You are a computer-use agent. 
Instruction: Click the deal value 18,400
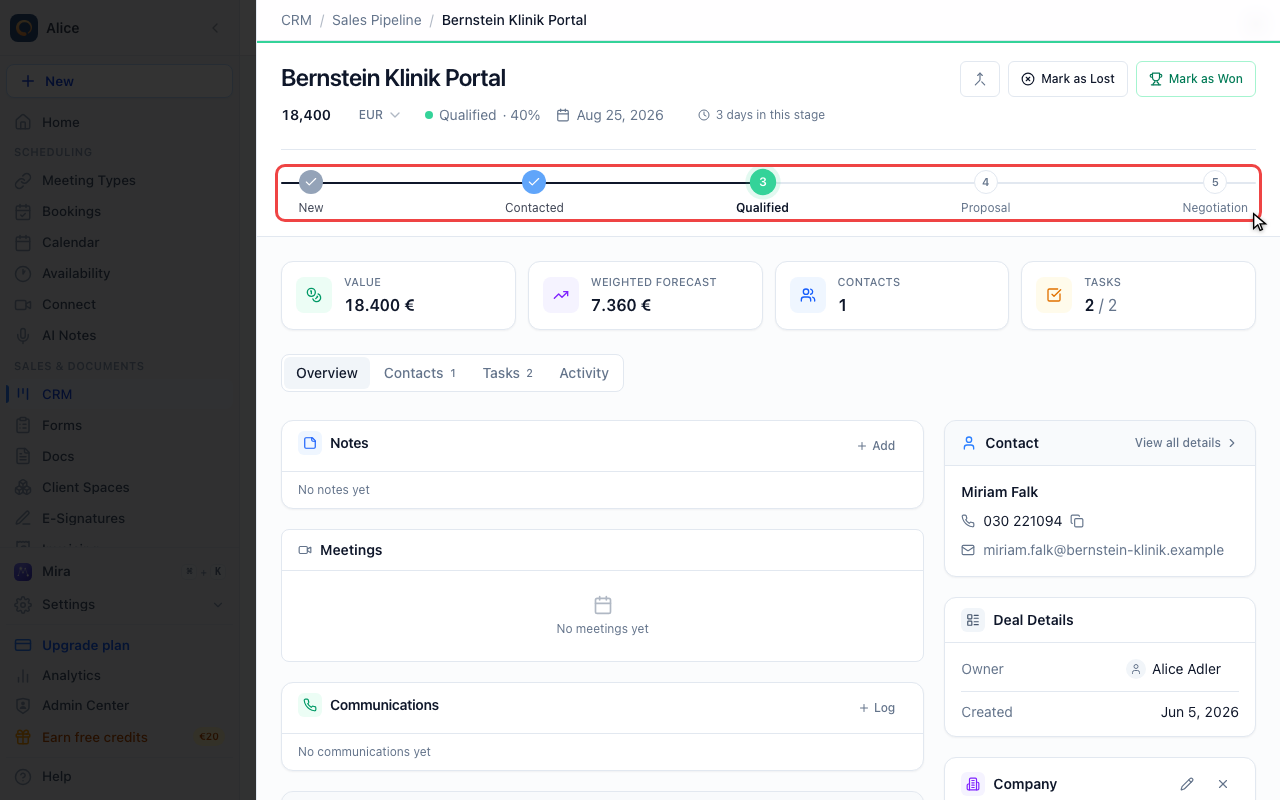tap(306, 115)
